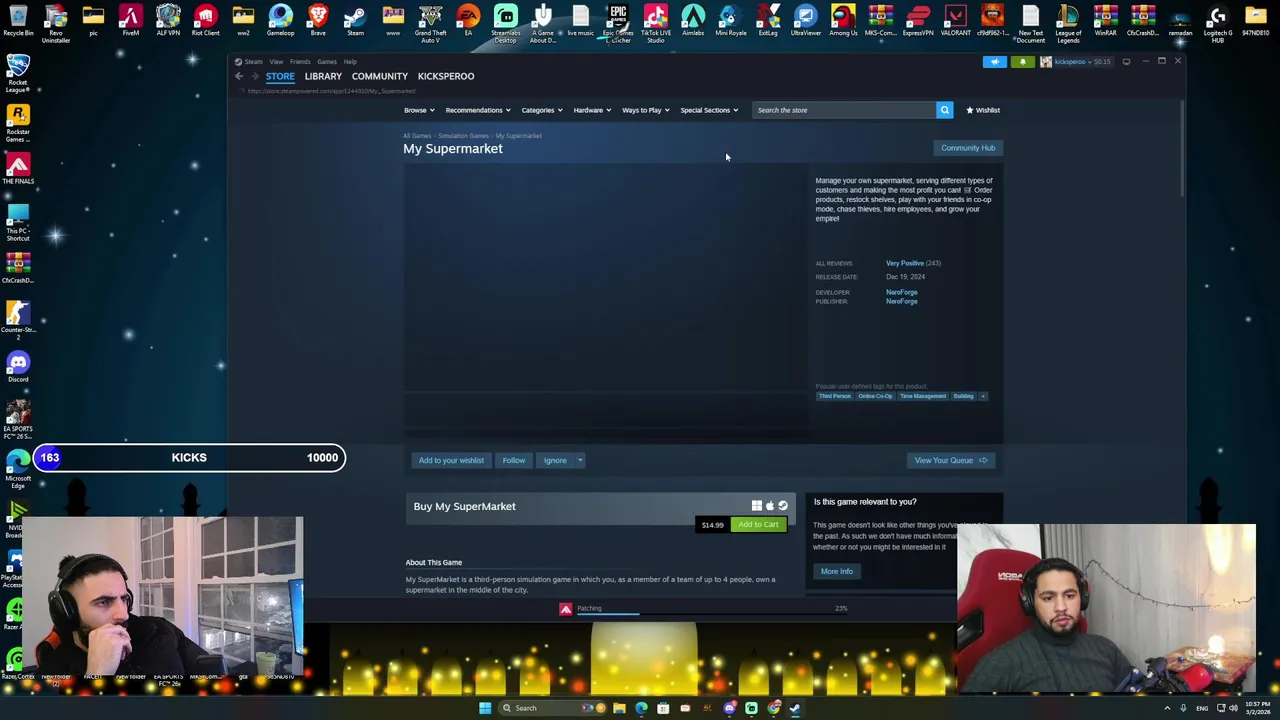Open the Steam menu in title bar
Viewport: 1280px width, 720px height.
pyautogui.click(x=253, y=62)
